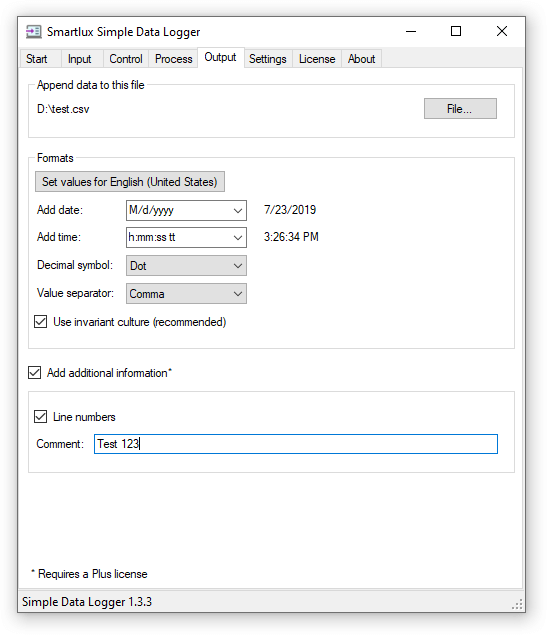Image resolution: width=547 pixels, height=635 pixels.
Task: Click the Output tab
Action: 220,57
